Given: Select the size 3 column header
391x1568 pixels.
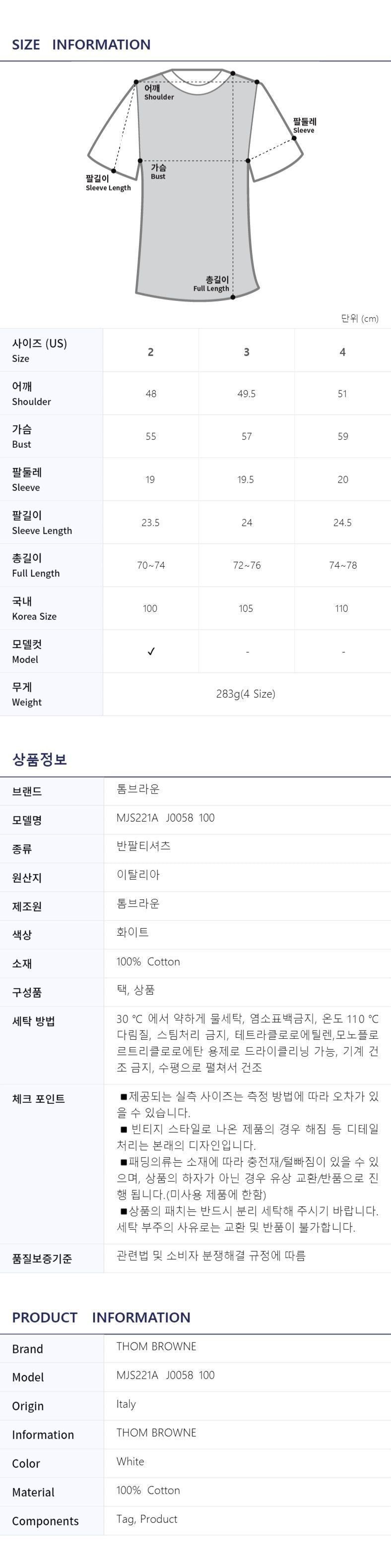Looking at the screenshot, I should (x=247, y=352).
